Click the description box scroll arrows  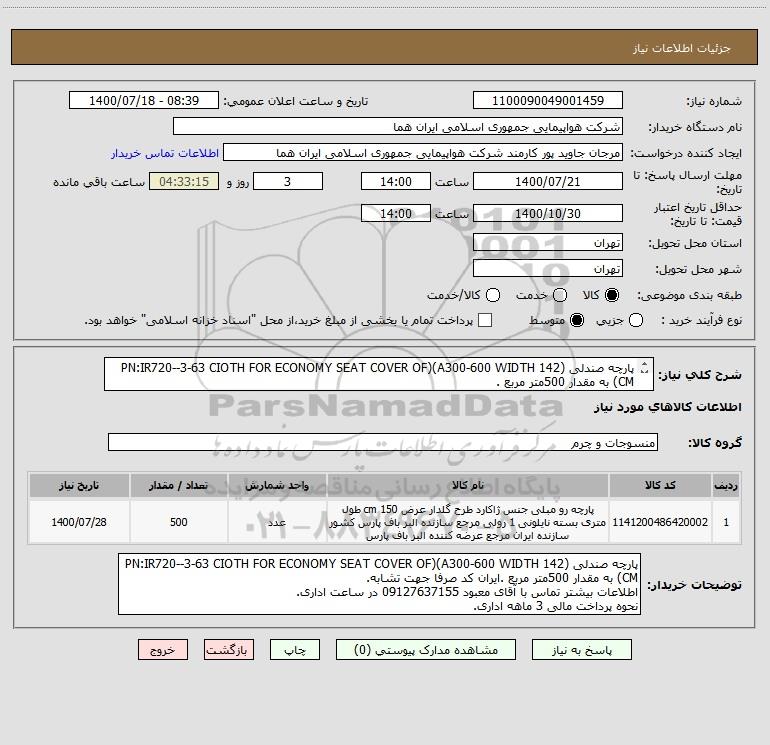[x=645, y=367]
